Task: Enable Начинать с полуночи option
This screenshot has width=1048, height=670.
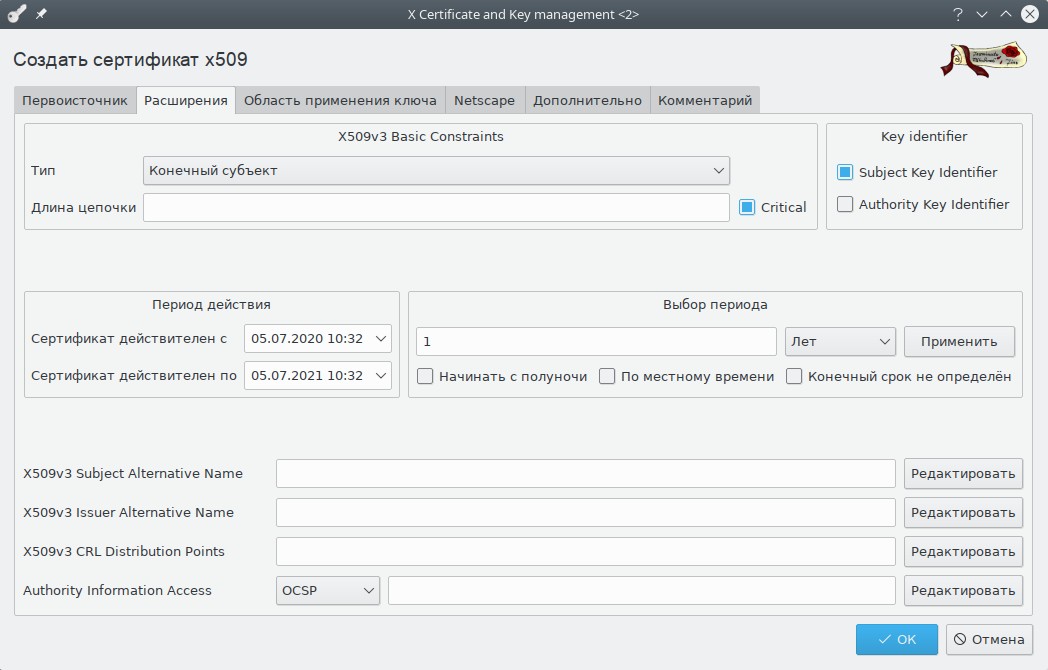Action: click(425, 377)
